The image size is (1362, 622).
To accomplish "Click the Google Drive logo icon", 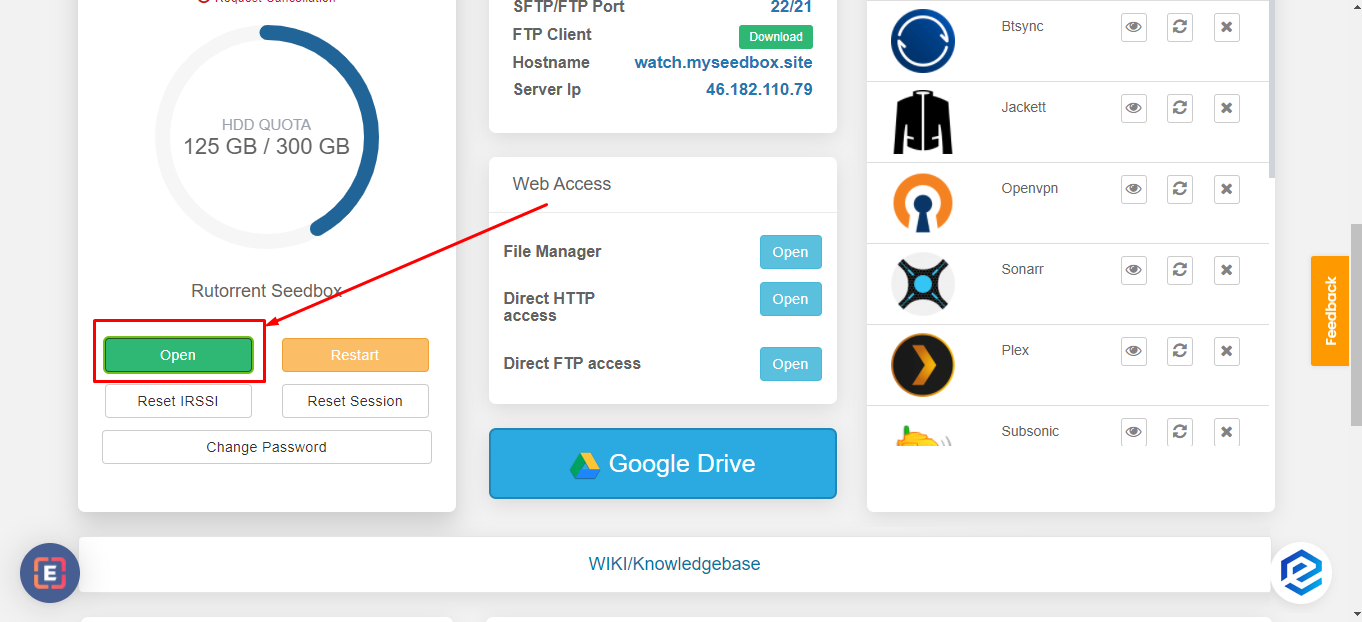I will [586, 463].
